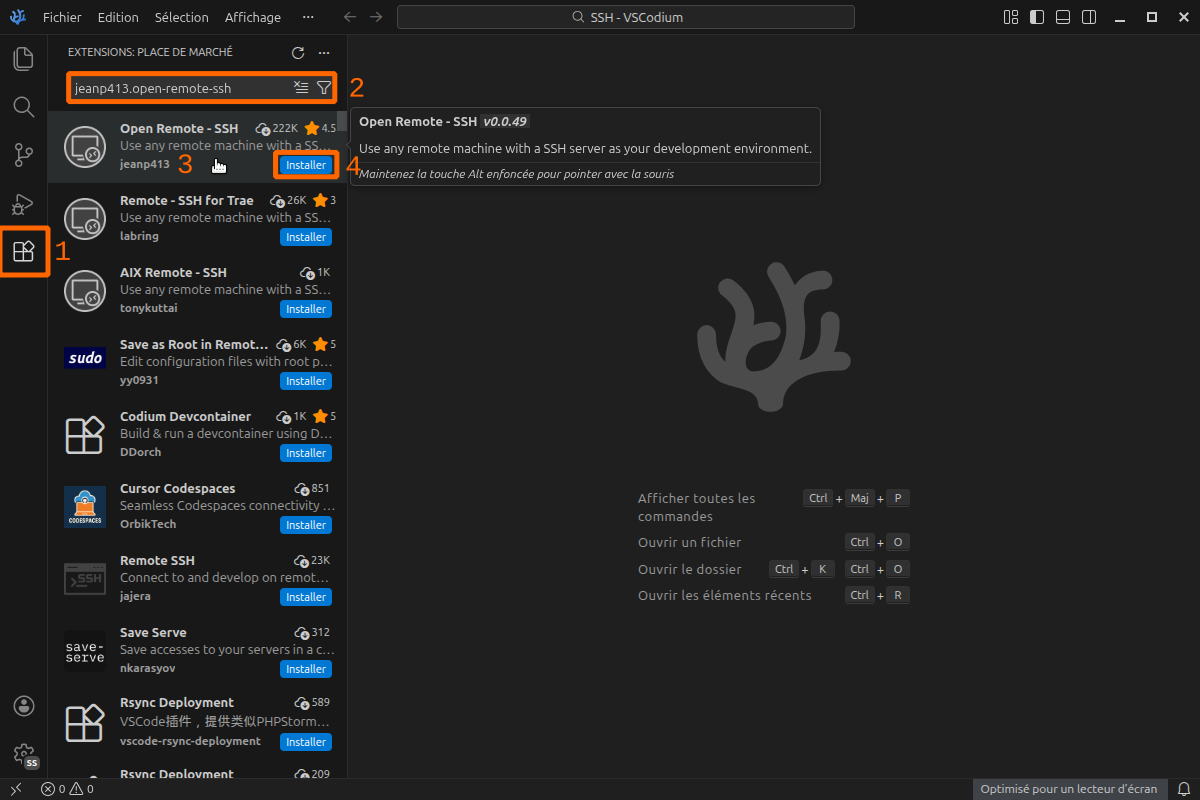The width and height of the screenshot is (1200, 800).
Task: Open the Search view in activity bar
Action: coord(23,107)
